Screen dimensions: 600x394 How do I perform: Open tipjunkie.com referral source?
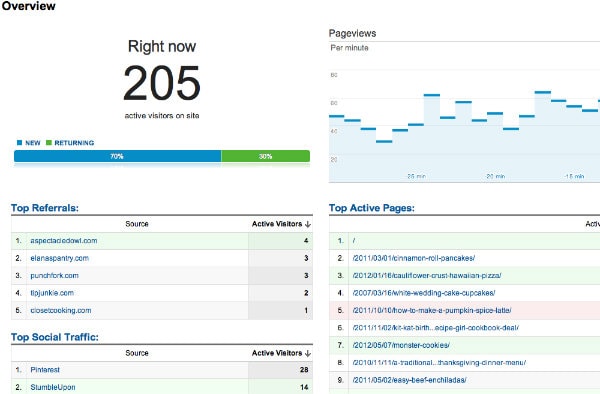pos(52,293)
